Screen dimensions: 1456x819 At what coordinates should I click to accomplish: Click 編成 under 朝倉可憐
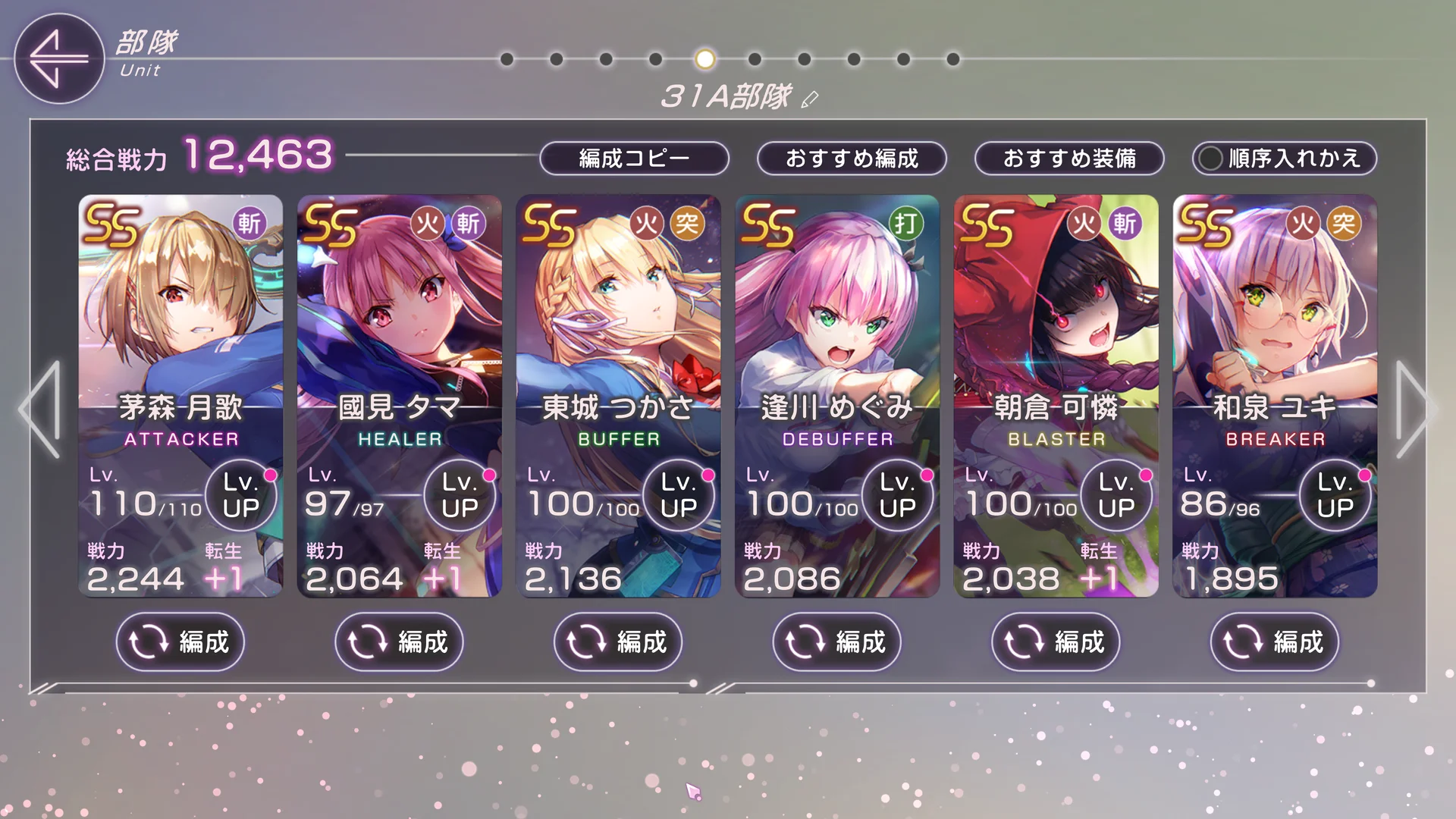coord(1056,642)
